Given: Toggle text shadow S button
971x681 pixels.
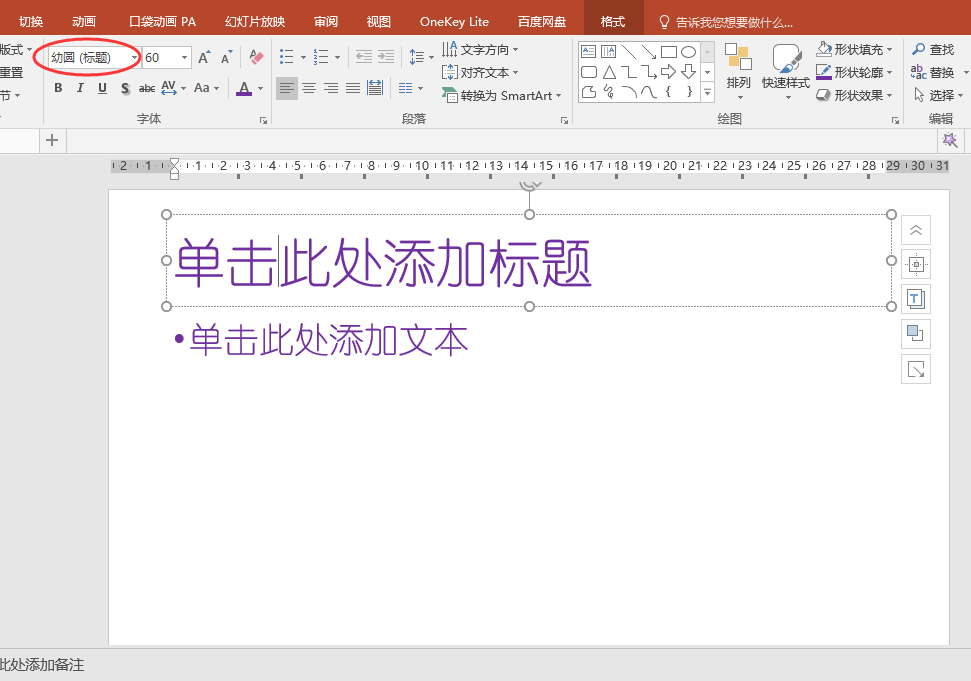Looking at the screenshot, I should point(125,88).
